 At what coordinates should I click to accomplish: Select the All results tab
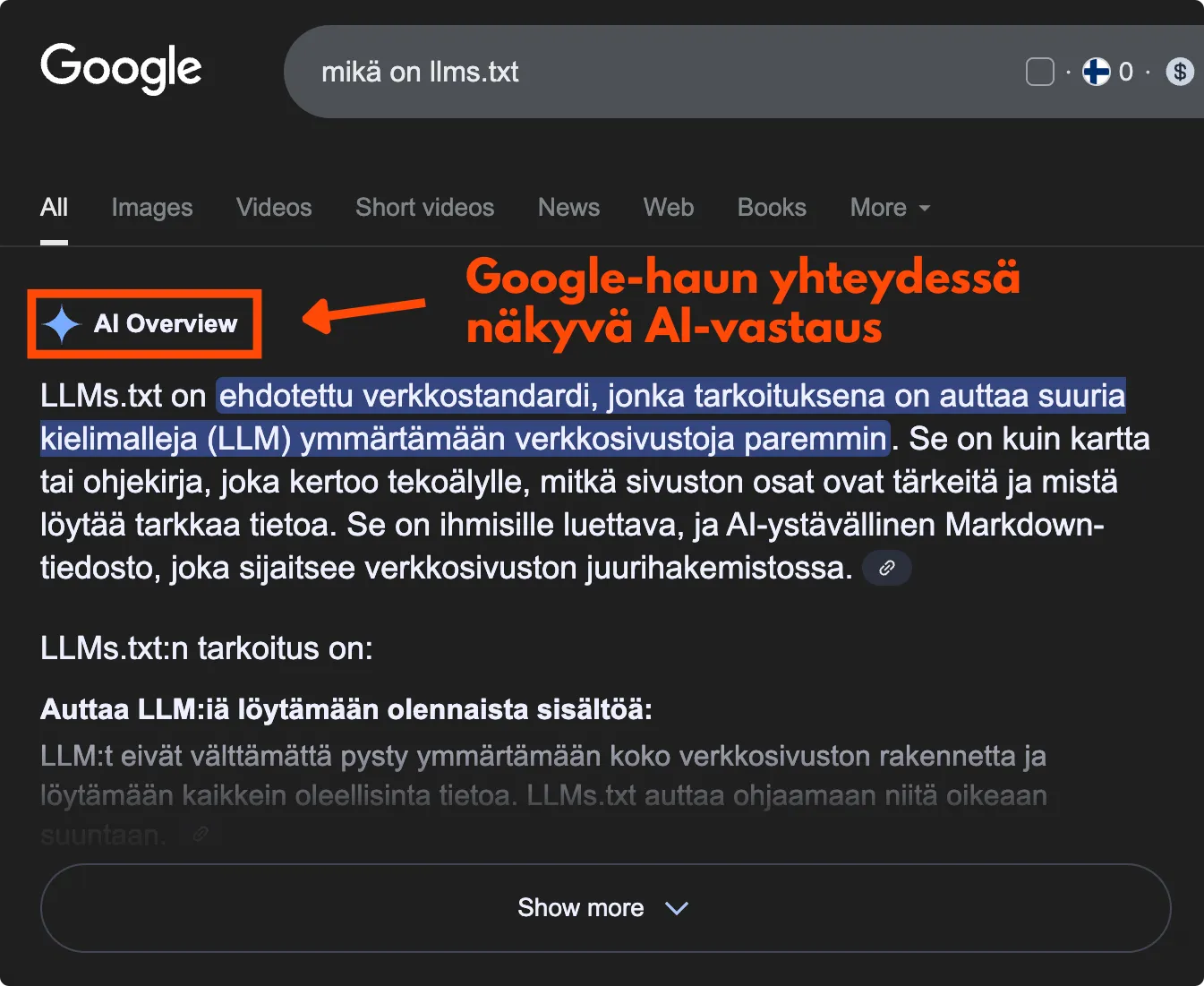tap(54, 208)
